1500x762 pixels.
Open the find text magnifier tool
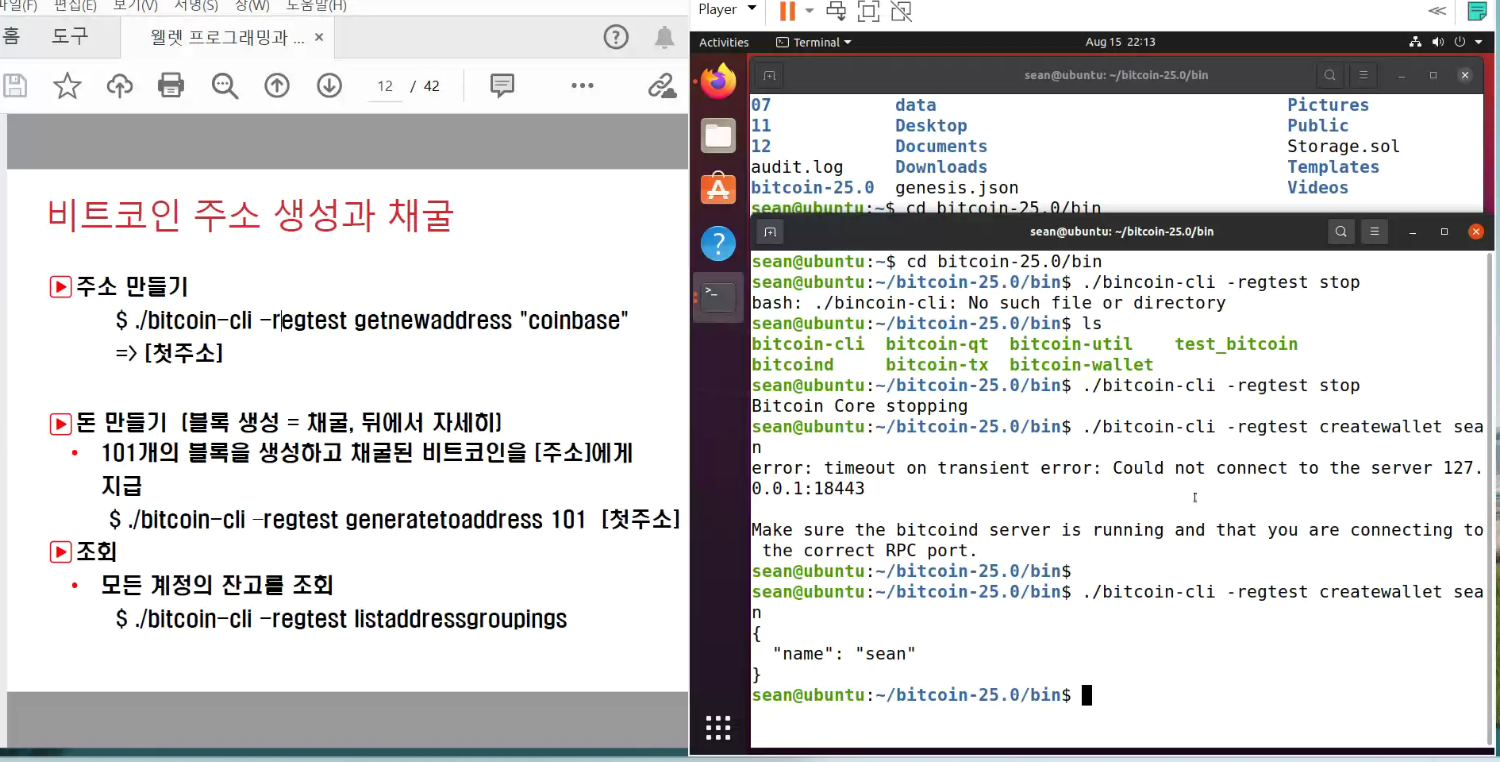(x=225, y=86)
